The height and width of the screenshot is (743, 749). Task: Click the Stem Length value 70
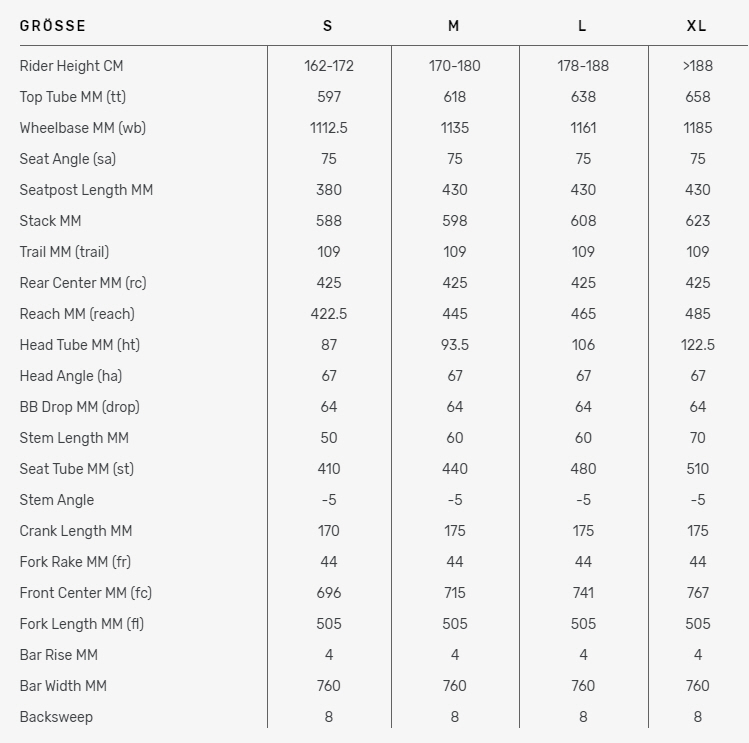697,438
